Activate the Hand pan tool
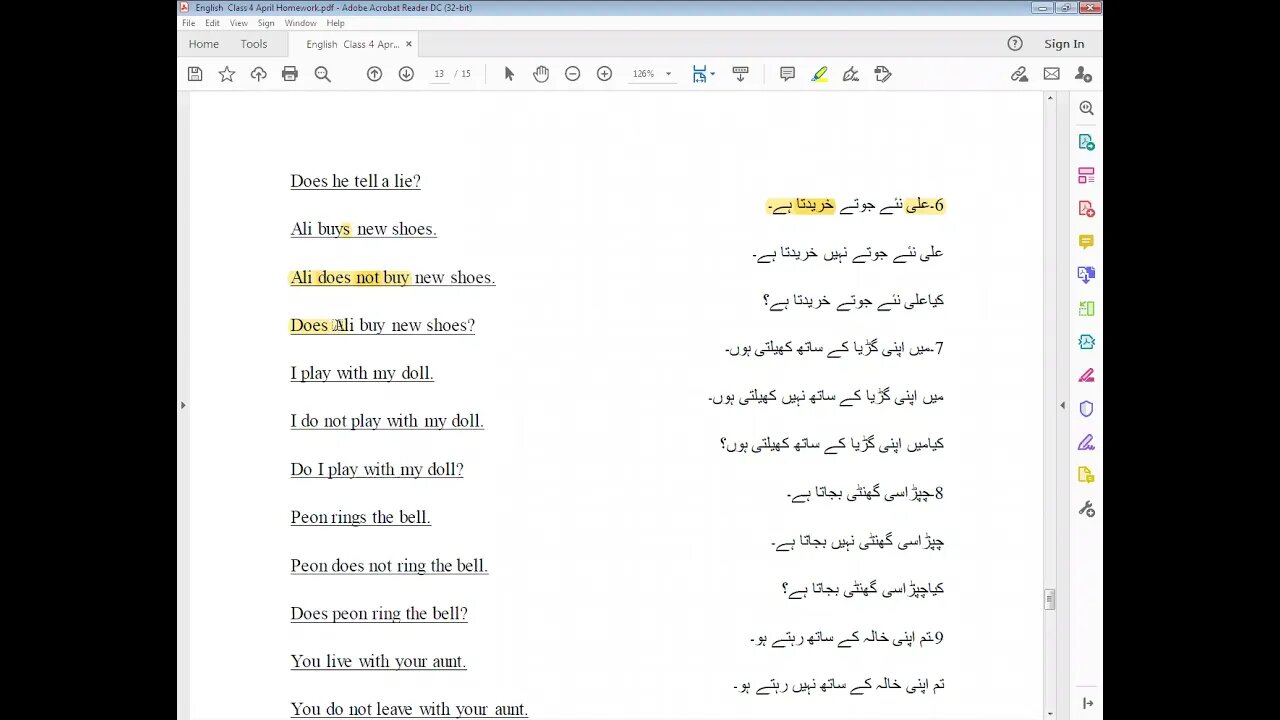The height and width of the screenshot is (720, 1280). pyautogui.click(x=541, y=74)
